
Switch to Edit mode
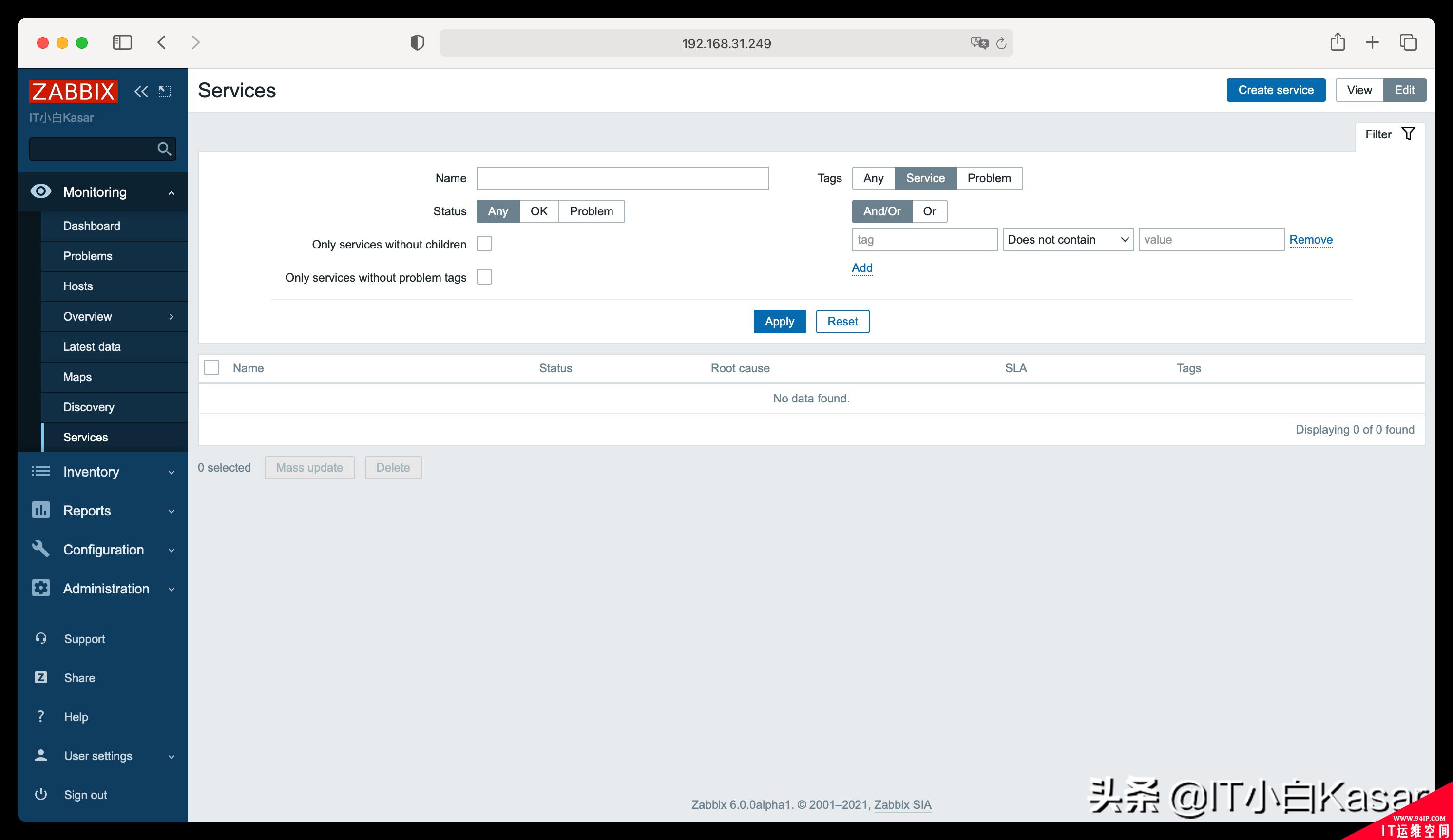(1405, 90)
